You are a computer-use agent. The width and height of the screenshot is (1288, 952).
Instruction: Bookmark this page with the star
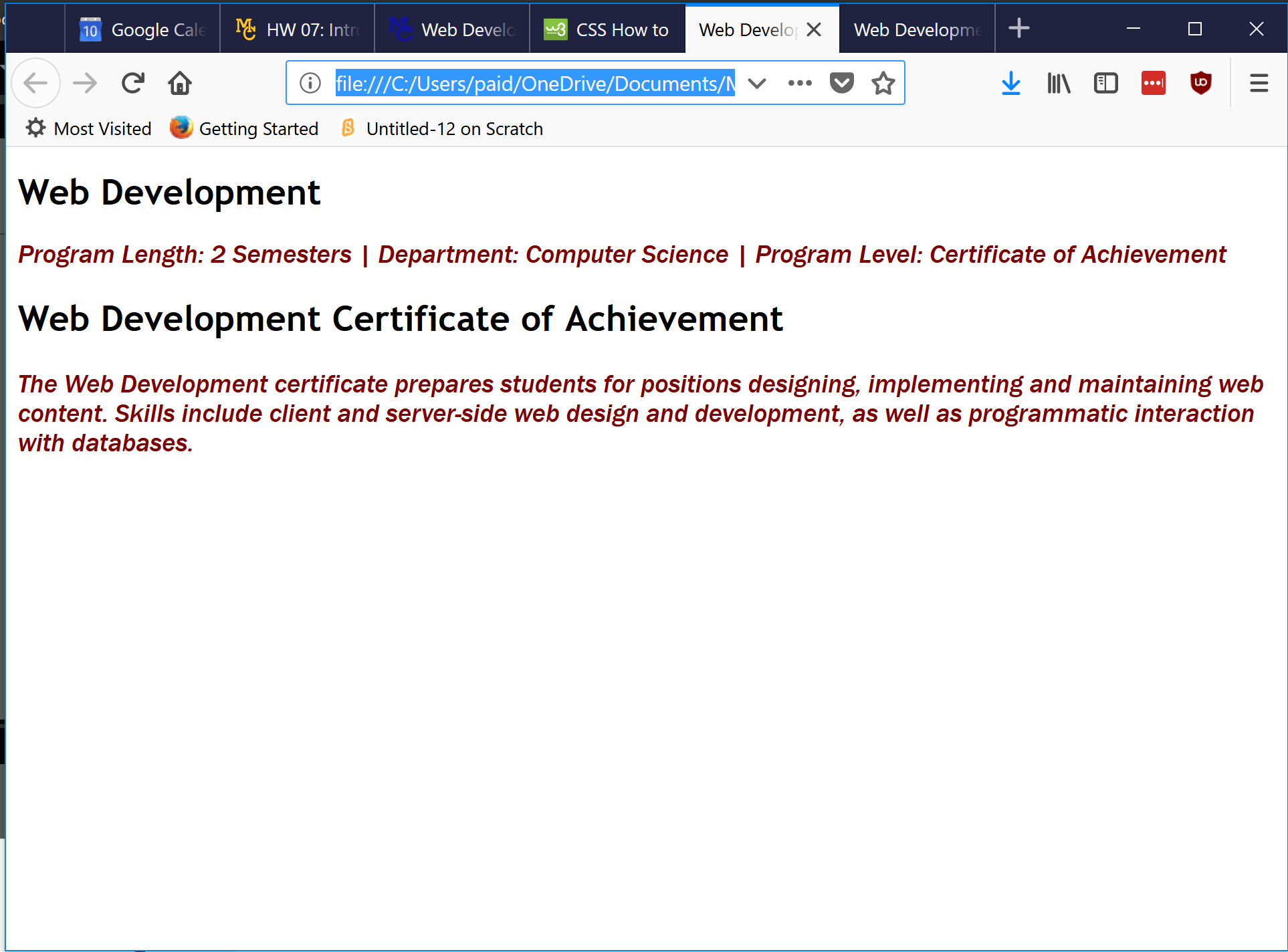[883, 83]
